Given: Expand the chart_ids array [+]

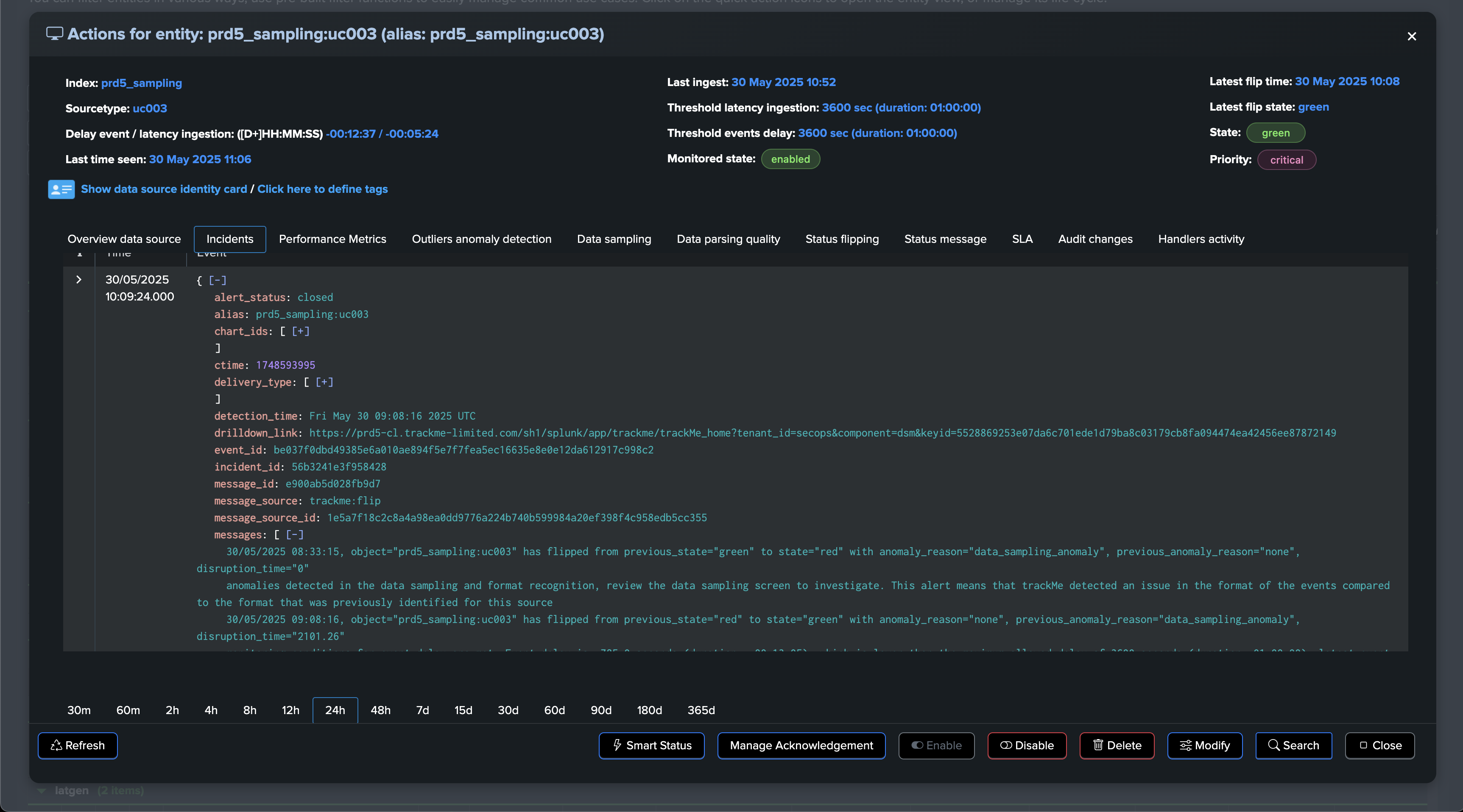Looking at the screenshot, I should point(300,331).
